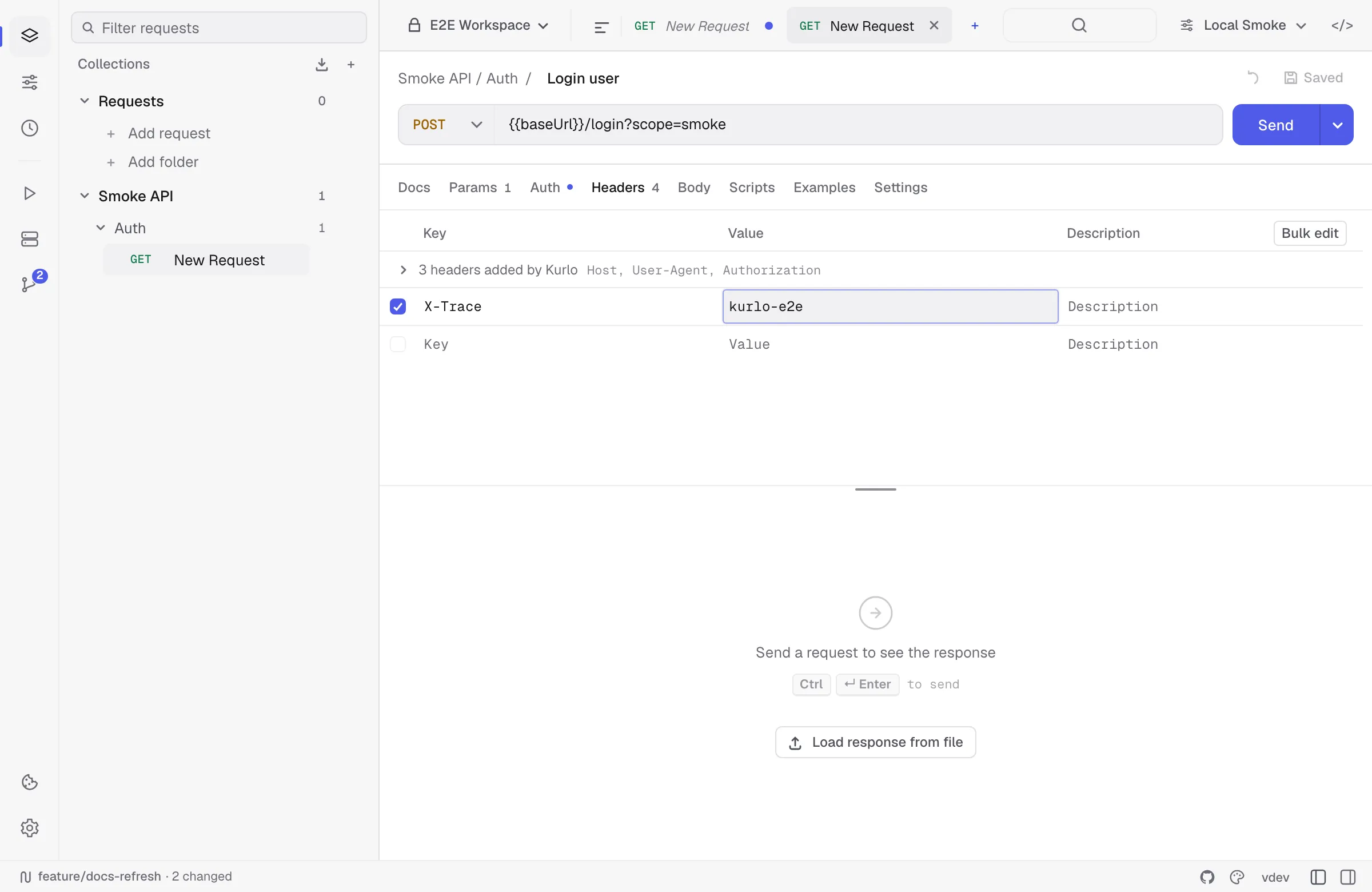Collapse the Requests collection
This screenshot has height=892, width=1372.
(x=84, y=101)
